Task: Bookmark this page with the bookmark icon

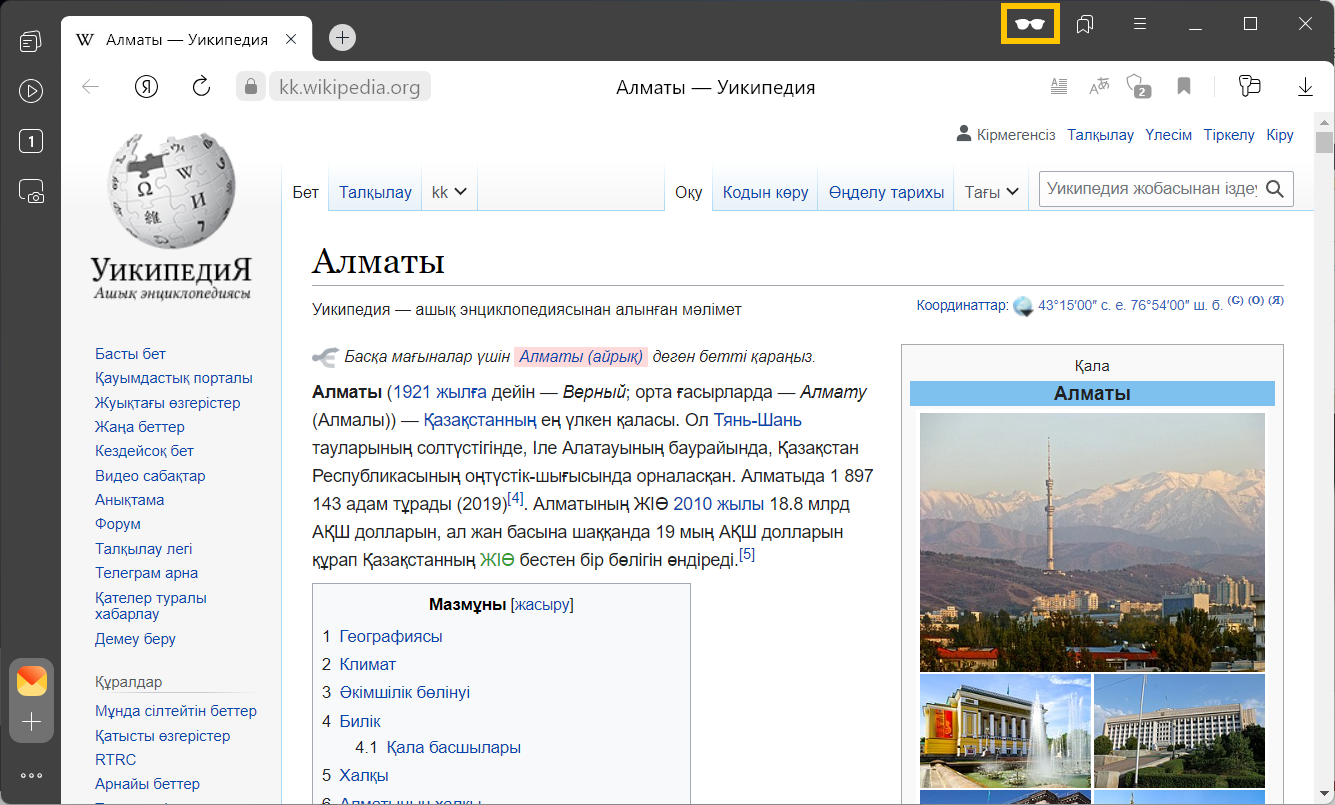Action: click(x=1184, y=87)
